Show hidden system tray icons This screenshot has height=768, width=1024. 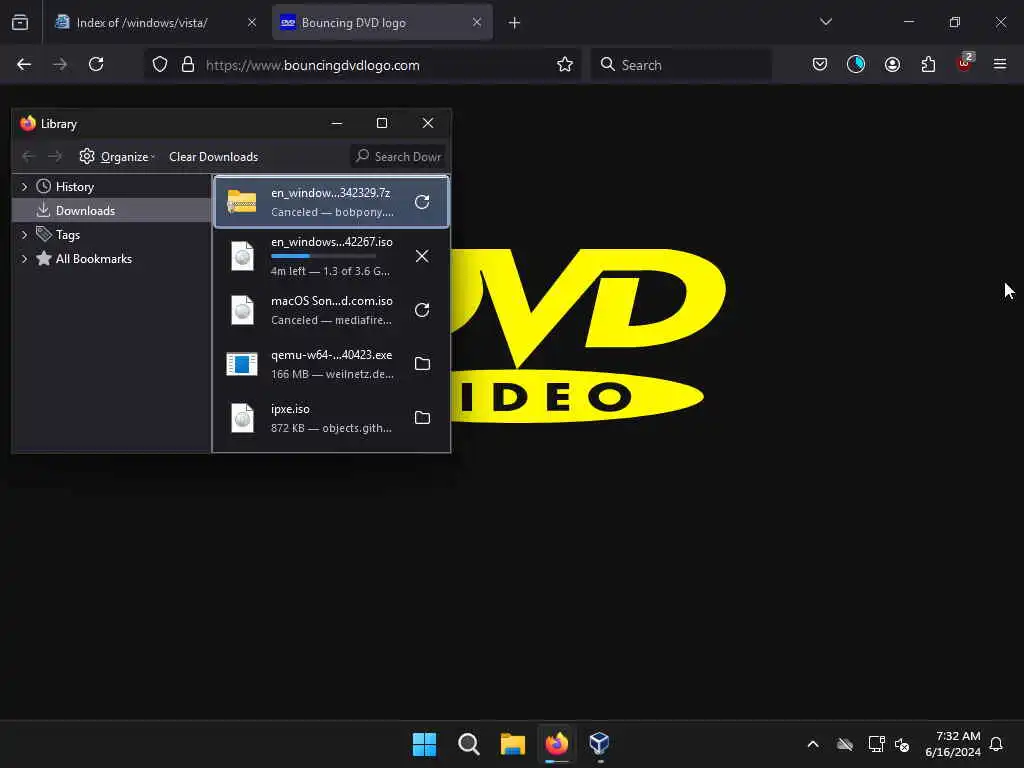pos(813,744)
